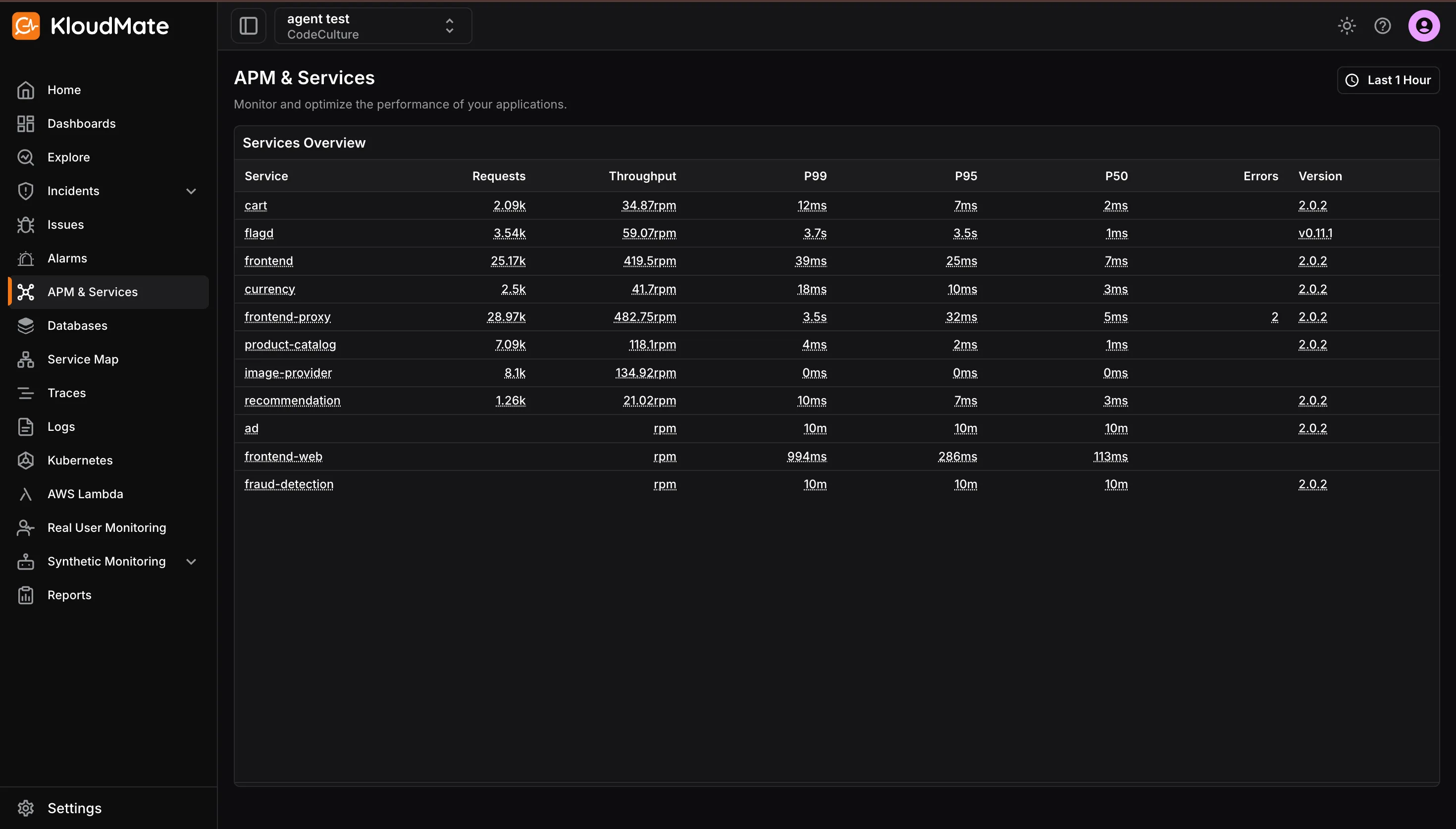Click the Synthetic Monitoring robot icon
The width and height of the screenshot is (1456, 829).
click(x=26, y=562)
